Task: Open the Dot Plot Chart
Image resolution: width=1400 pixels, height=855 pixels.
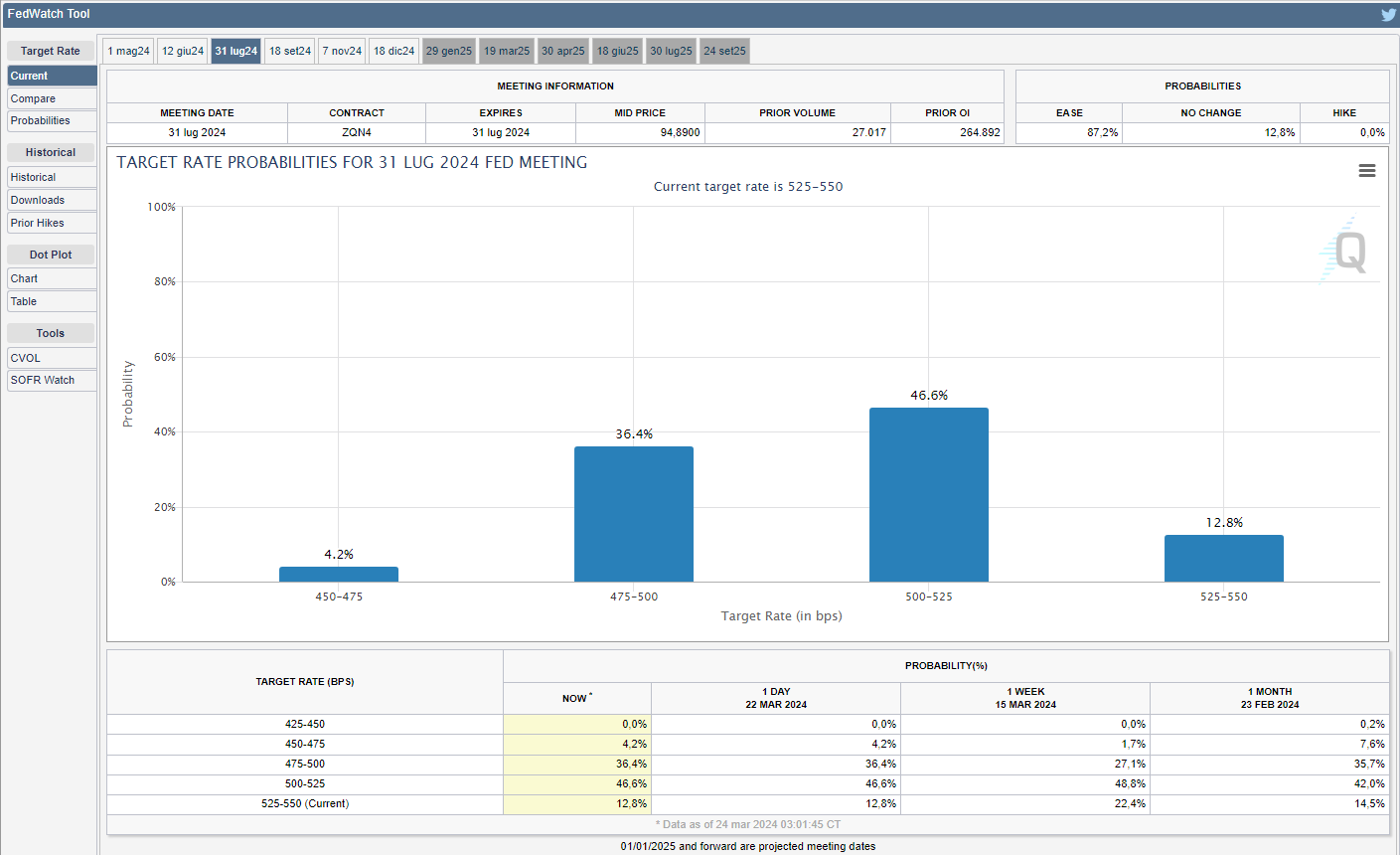Action: pos(52,278)
